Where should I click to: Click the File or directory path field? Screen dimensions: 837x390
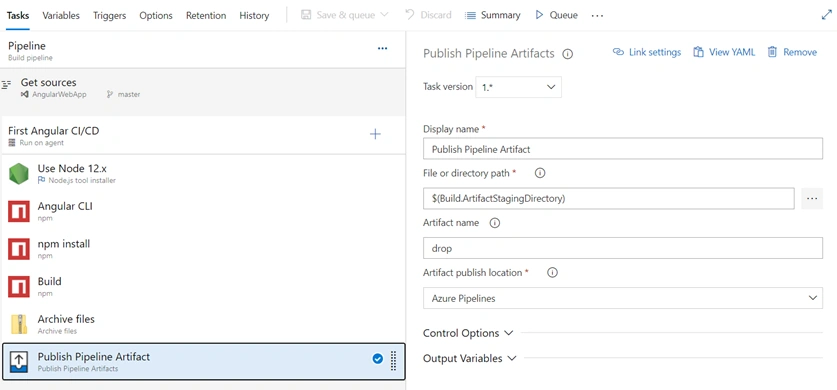(x=609, y=198)
